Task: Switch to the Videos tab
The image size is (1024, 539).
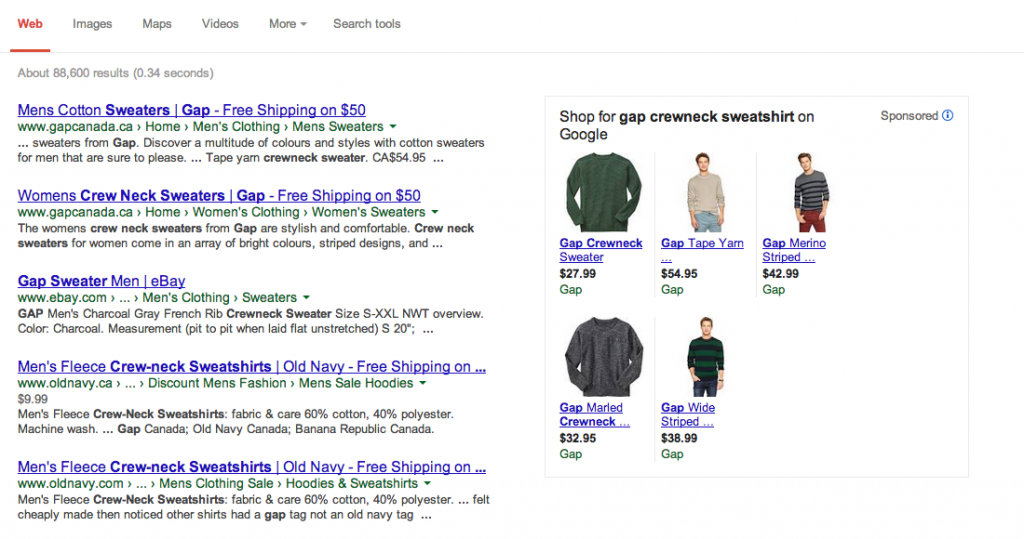Action: (x=220, y=24)
